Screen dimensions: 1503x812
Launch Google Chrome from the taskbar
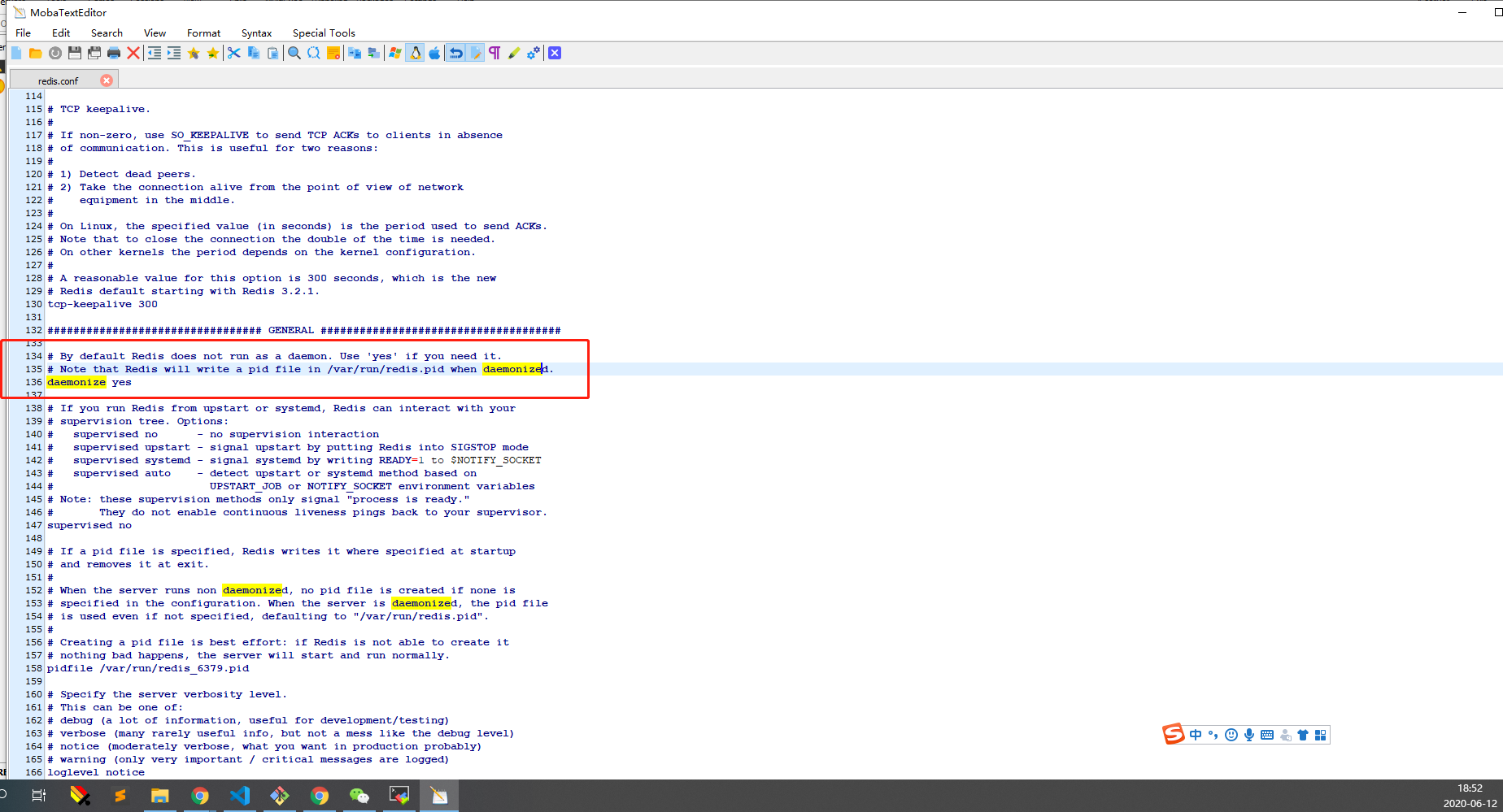[x=200, y=796]
